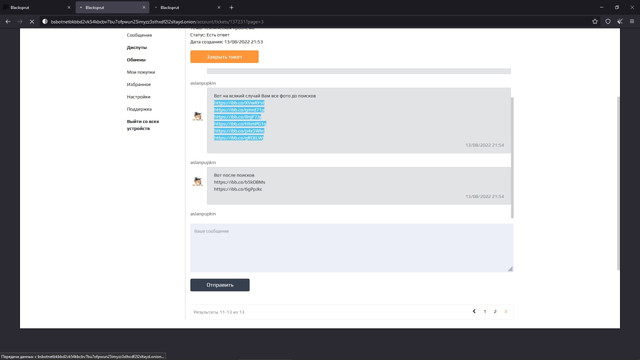Select current pagination page 3
This screenshot has height=360, width=640.
506,311
